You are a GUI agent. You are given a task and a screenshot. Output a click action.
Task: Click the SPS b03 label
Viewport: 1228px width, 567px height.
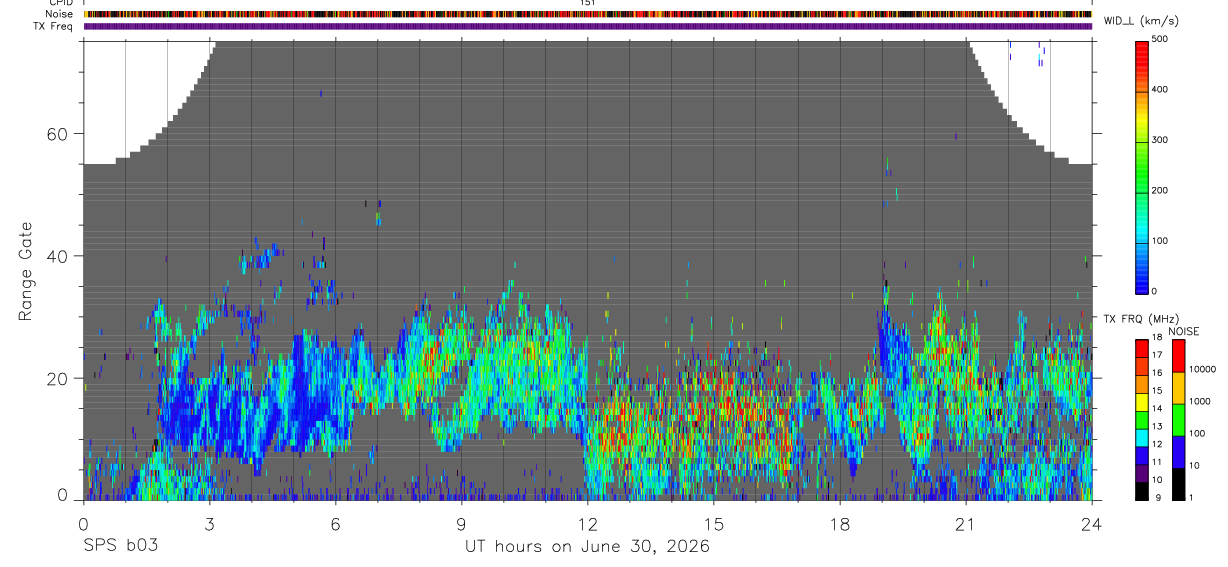[x=120, y=546]
